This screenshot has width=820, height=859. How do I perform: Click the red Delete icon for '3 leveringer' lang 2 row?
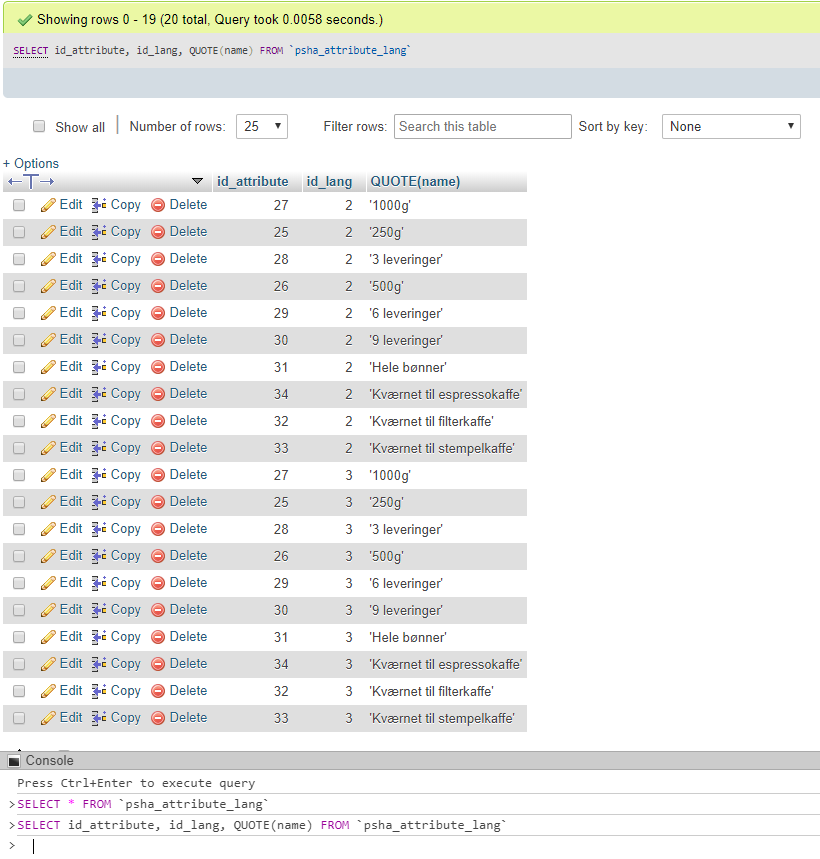pyautogui.click(x=158, y=259)
